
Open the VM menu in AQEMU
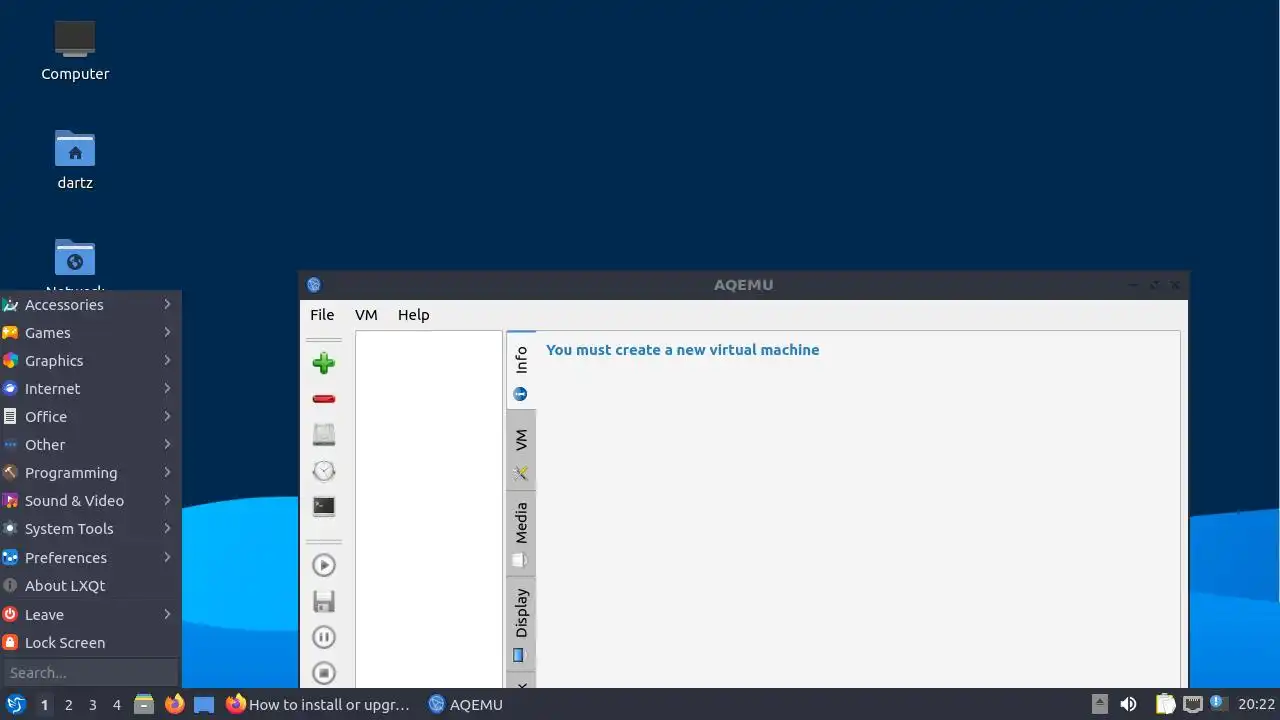tap(366, 315)
